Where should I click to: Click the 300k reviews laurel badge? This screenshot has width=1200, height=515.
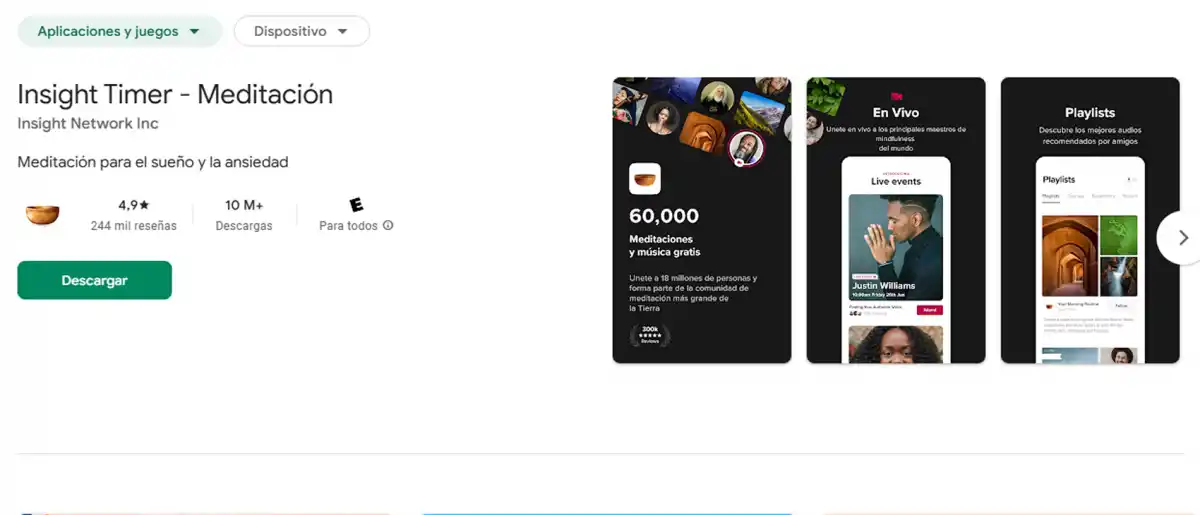coord(650,335)
